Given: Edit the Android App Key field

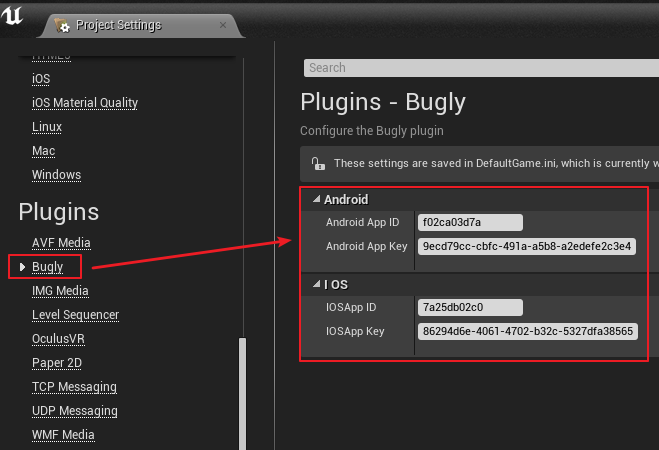Looking at the screenshot, I should click(527, 246).
